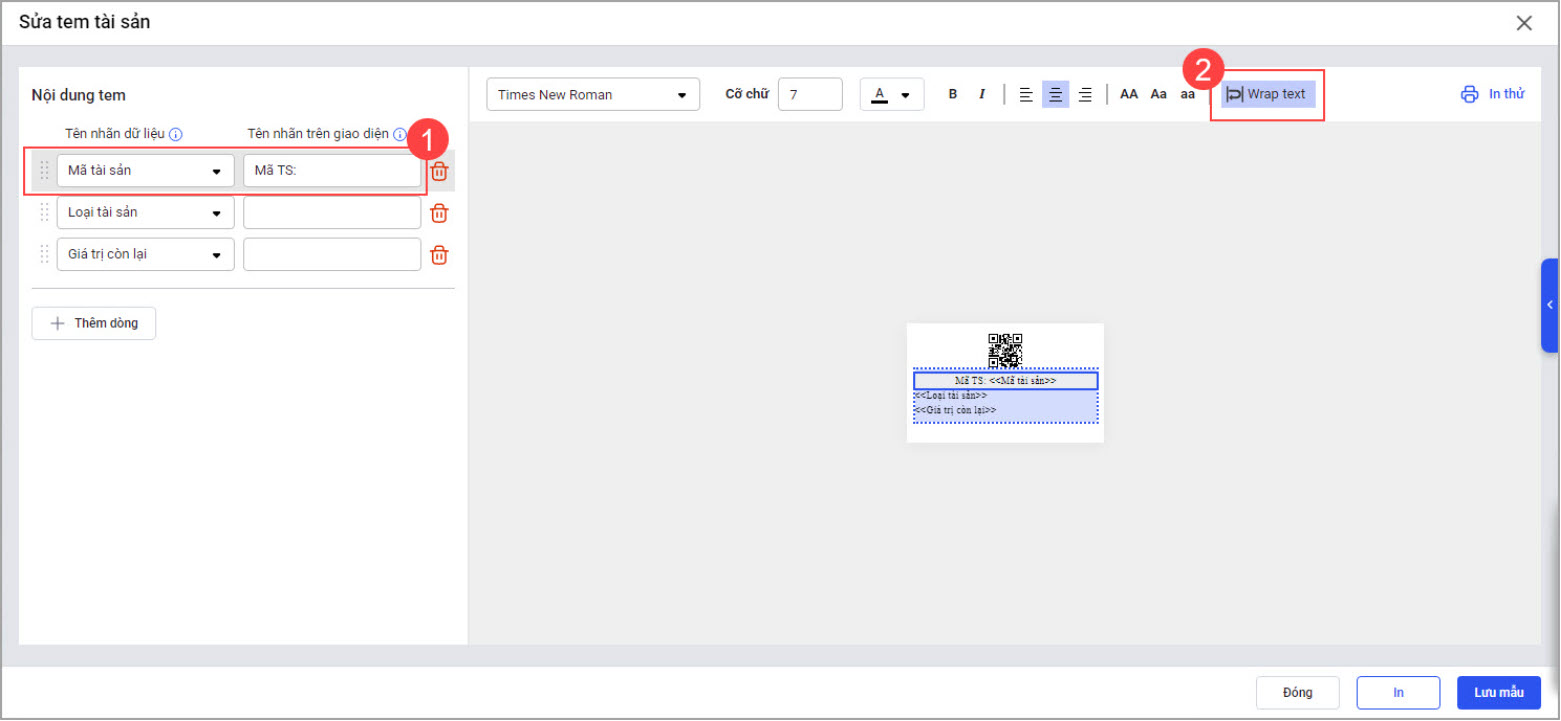Click the In thử test print link
The image size is (1561, 721).
1493,94
